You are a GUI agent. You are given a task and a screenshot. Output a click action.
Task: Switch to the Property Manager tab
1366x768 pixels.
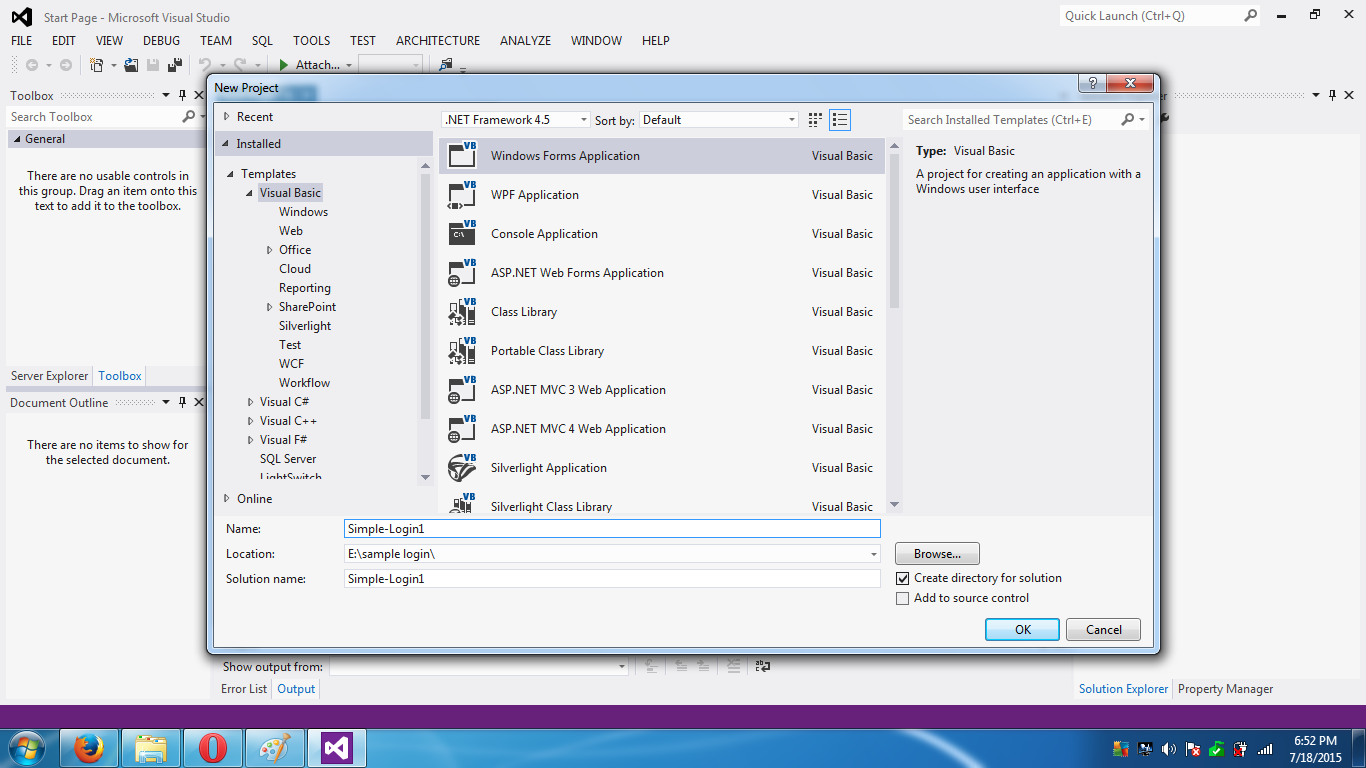point(1225,689)
